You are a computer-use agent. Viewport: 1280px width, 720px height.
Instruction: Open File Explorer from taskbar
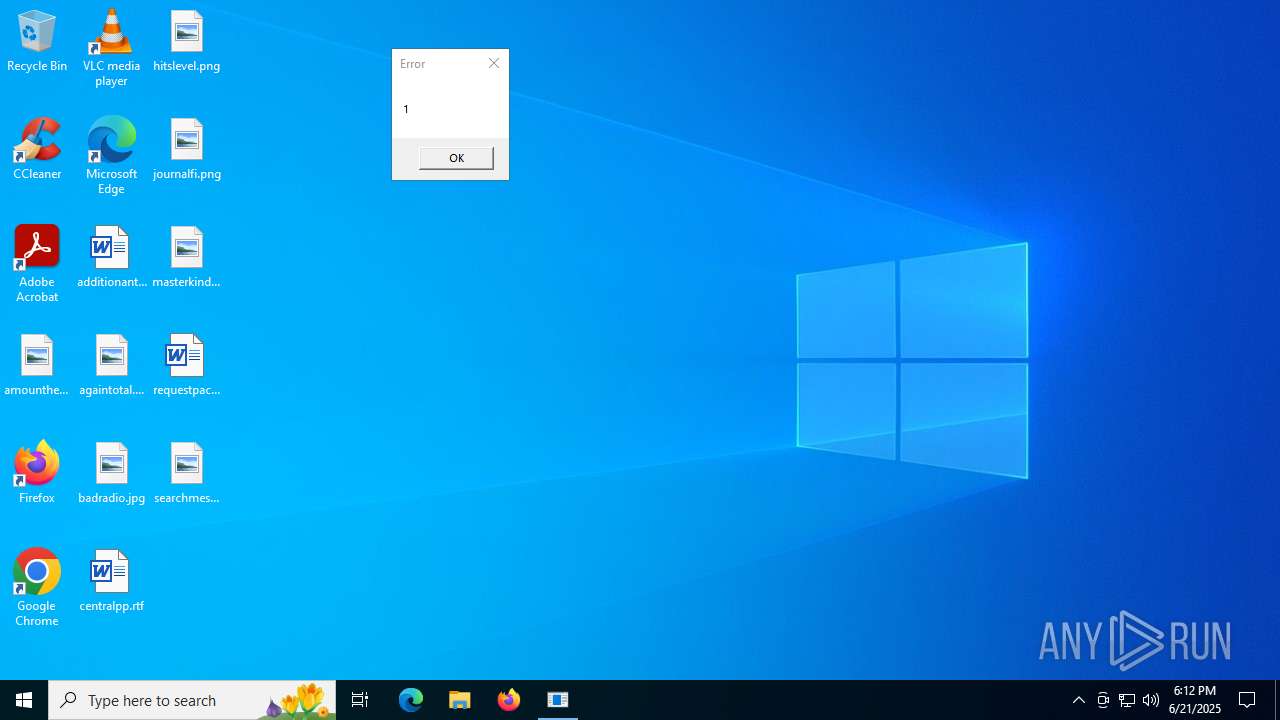[x=460, y=700]
